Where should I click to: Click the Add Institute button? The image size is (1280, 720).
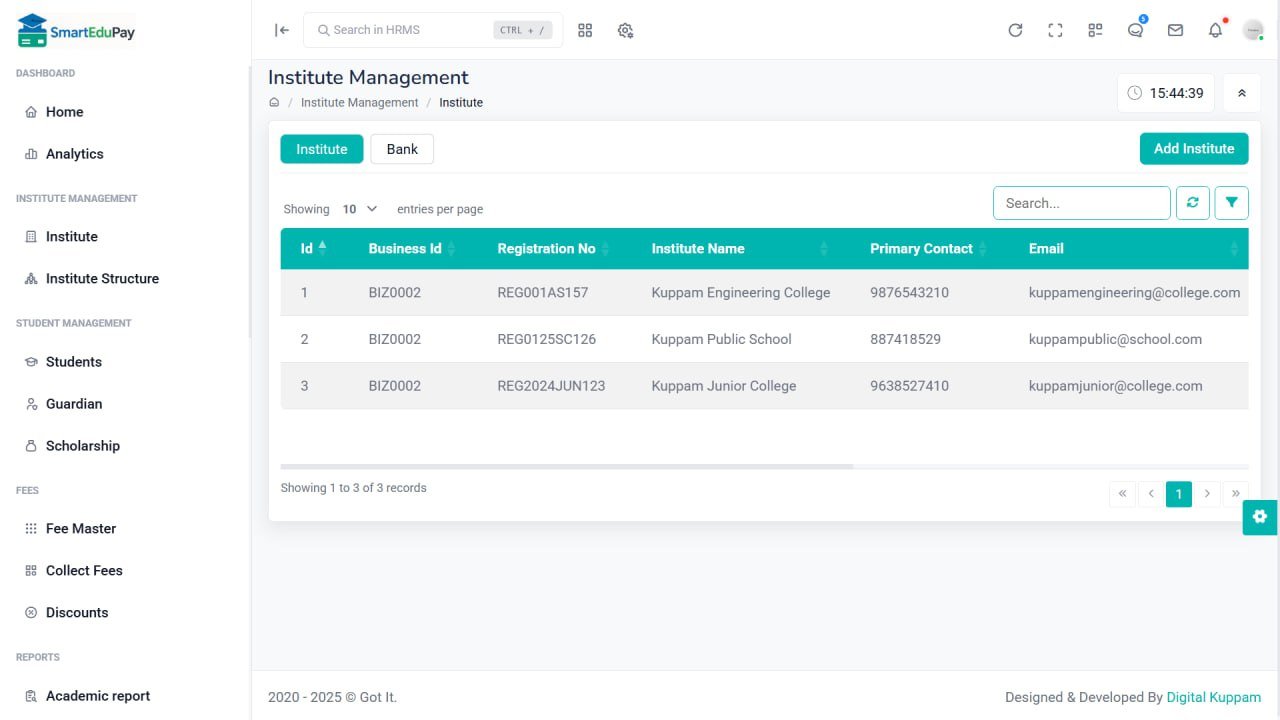click(1193, 148)
